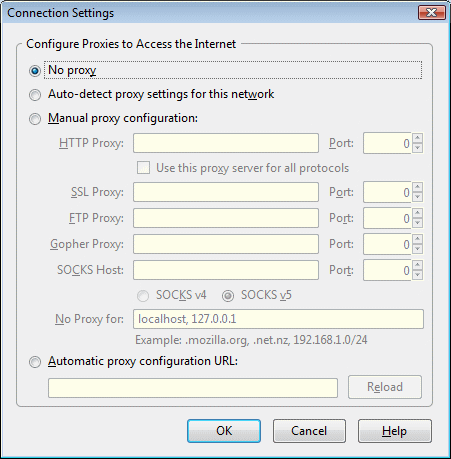The image size is (451, 459).
Task: Select Automatic proxy configuration URL option
Action: tap(35, 362)
